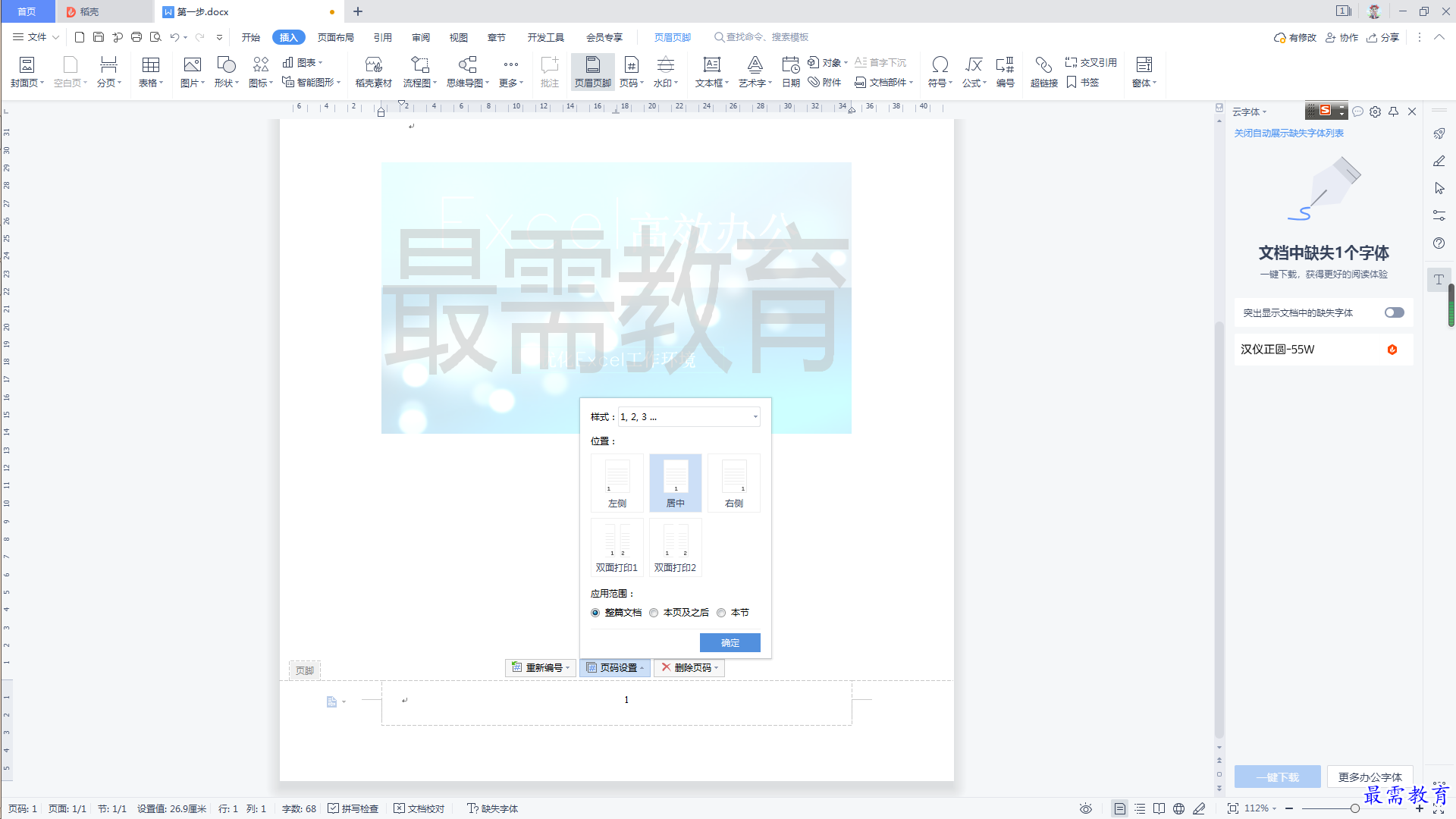Toggle 文档校对 in status bar
The width and height of the screenshot is (1456, 819).
[x=419, y=808]
